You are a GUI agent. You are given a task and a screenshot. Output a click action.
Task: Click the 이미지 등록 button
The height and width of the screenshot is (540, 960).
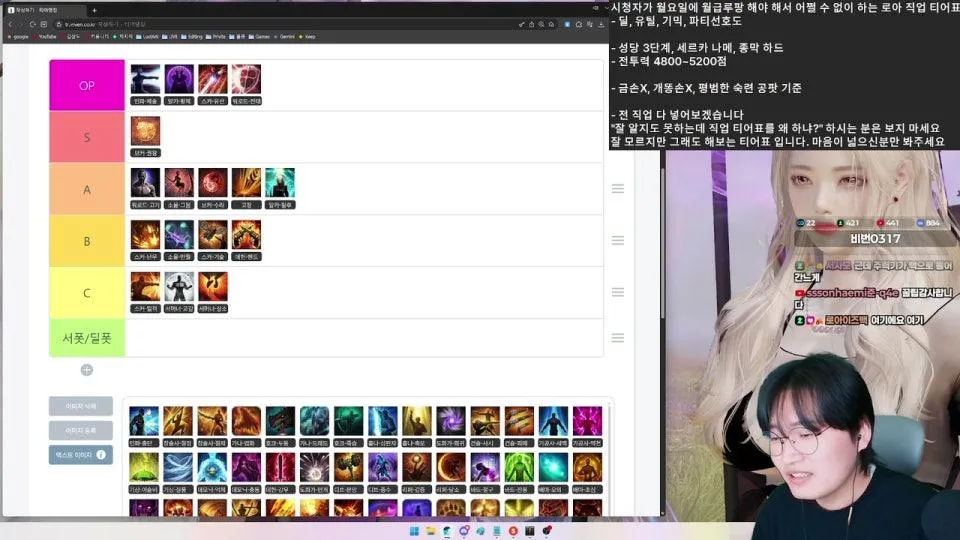tap(81, 431)
